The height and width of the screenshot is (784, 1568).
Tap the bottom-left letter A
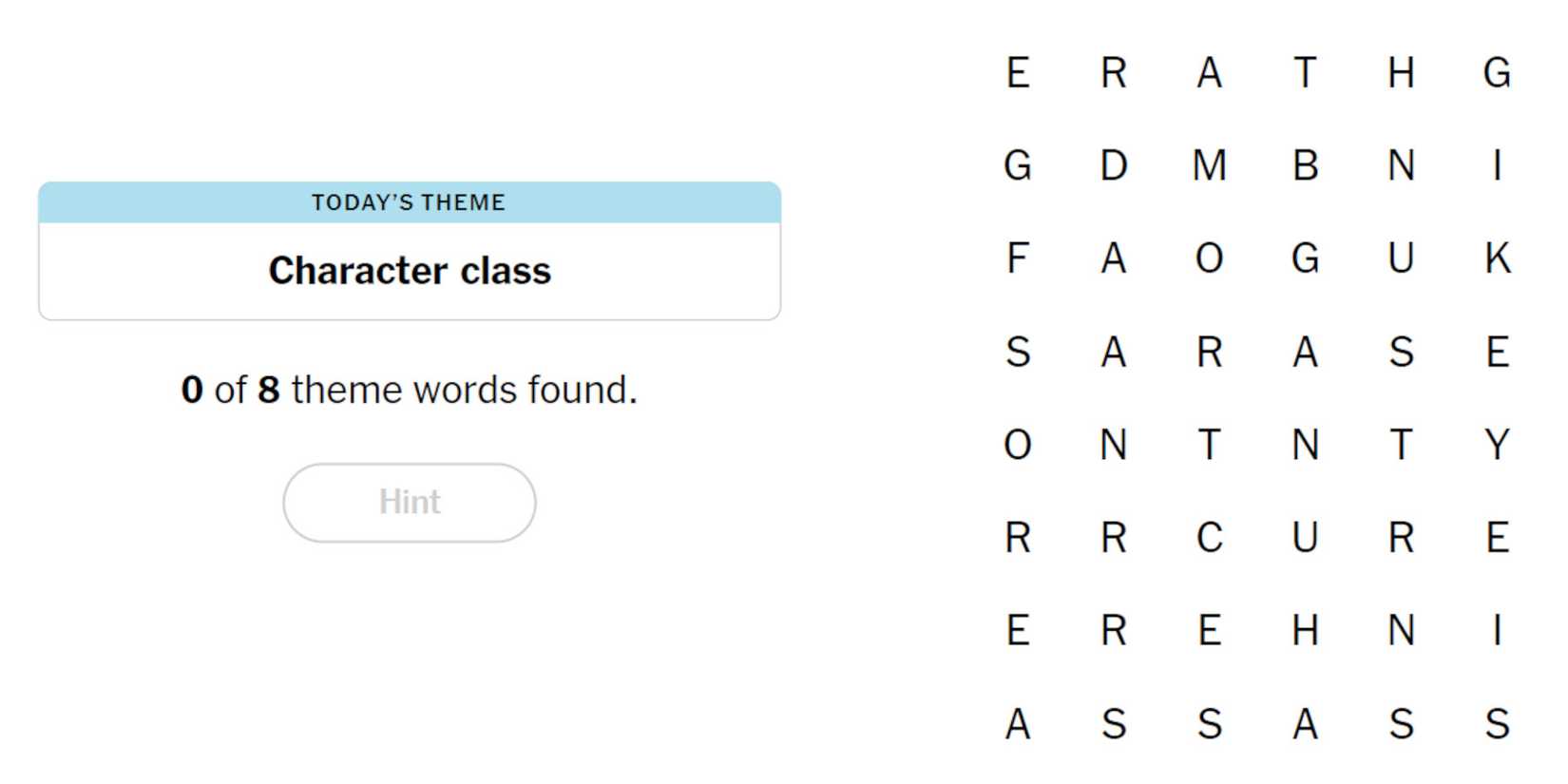click(1017, 724)
